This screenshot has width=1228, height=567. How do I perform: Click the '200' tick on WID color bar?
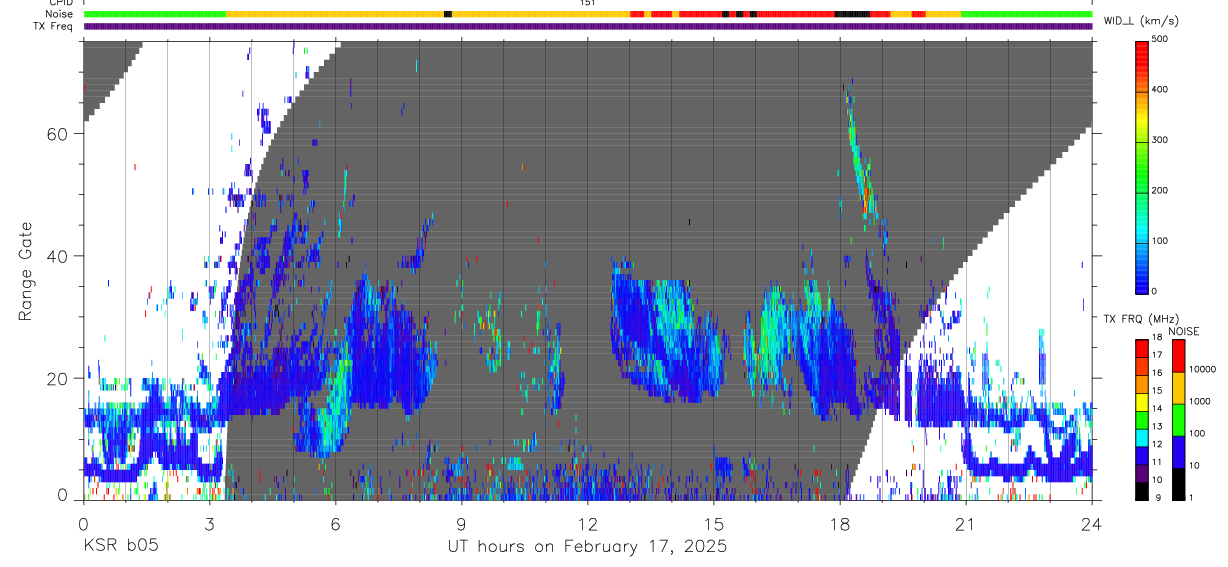(x=1162, y=190)
